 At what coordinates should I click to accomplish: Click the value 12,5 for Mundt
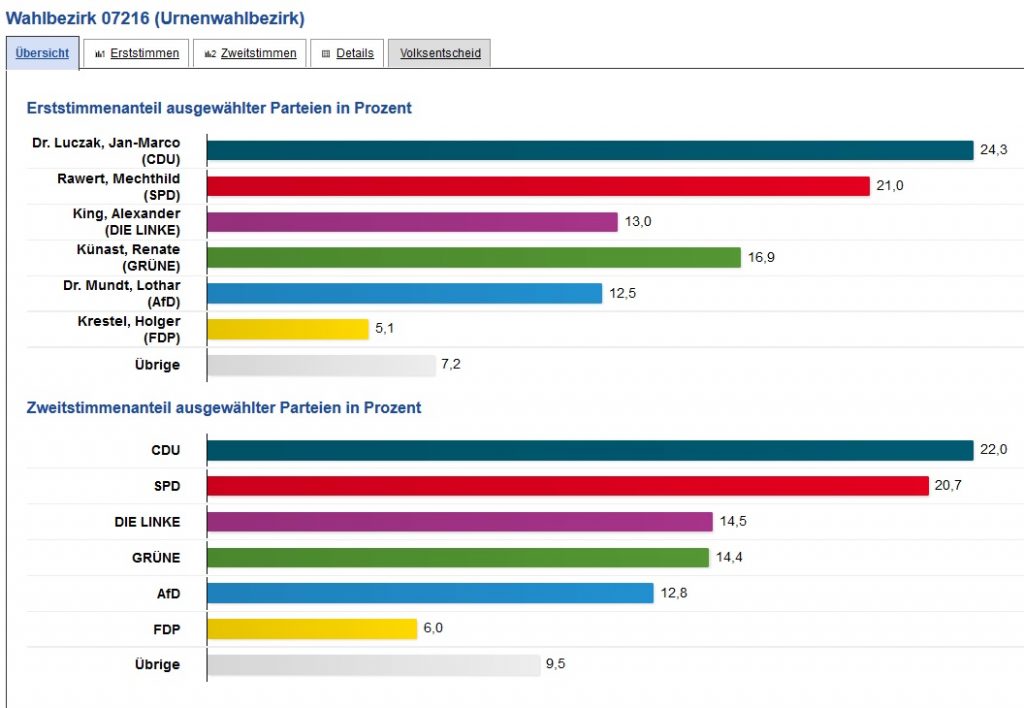click(622, 293)
